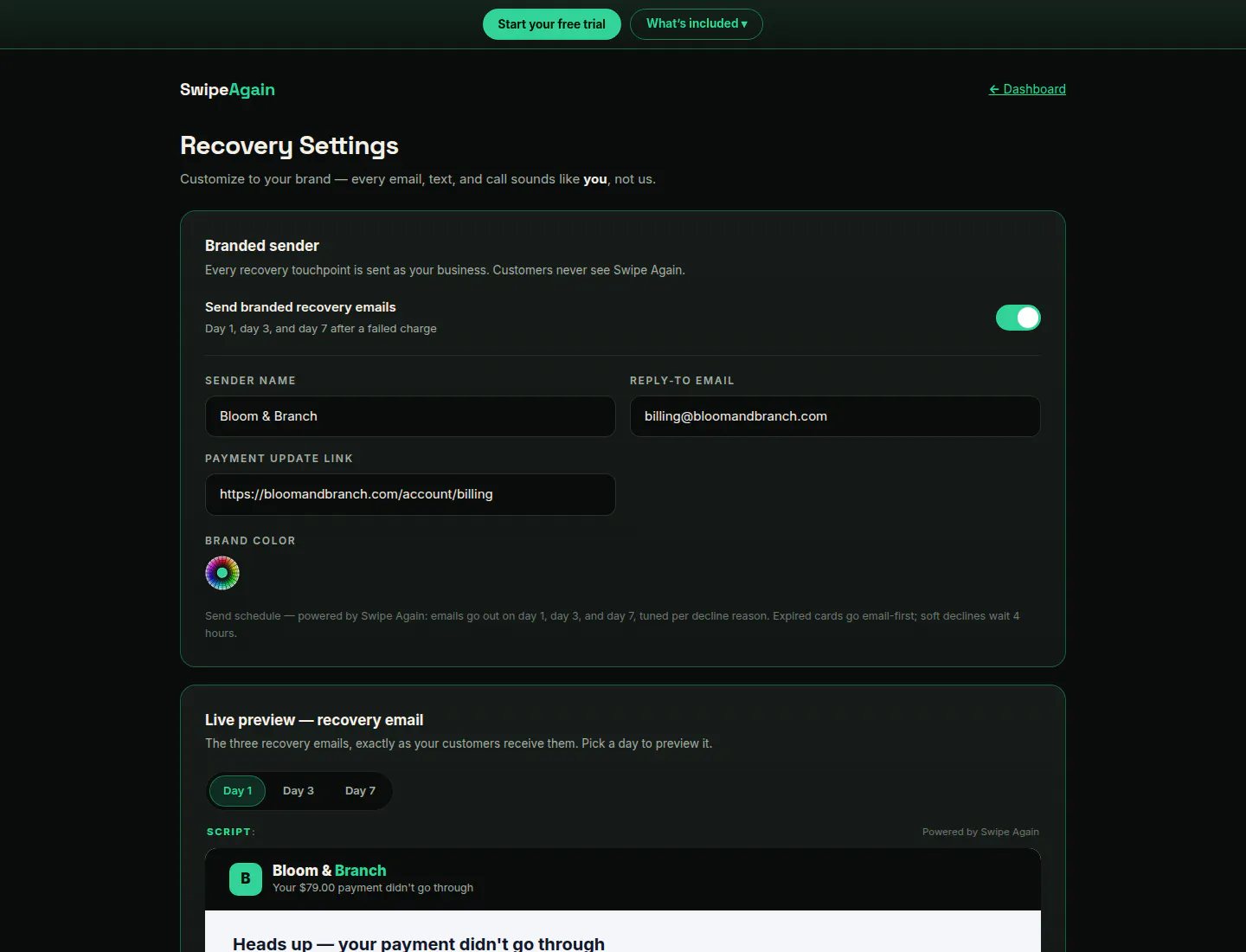Click the Reply-To Email input
The height and width of the screenshot is (952, 1246).
click(835, 416)
